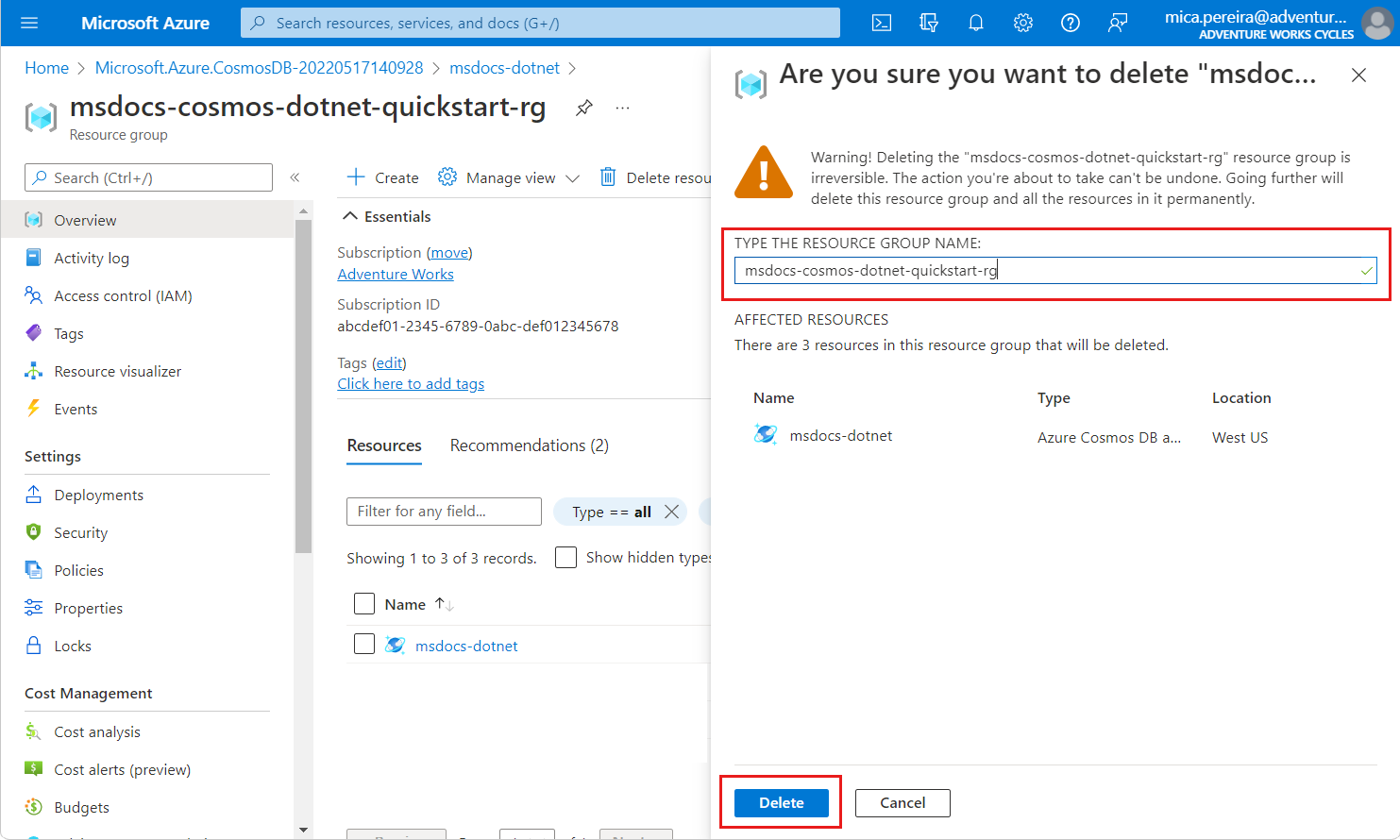Go to the Home breadcrumb
This screenshot has height=840, width=1400.
[x=46, y=68]
